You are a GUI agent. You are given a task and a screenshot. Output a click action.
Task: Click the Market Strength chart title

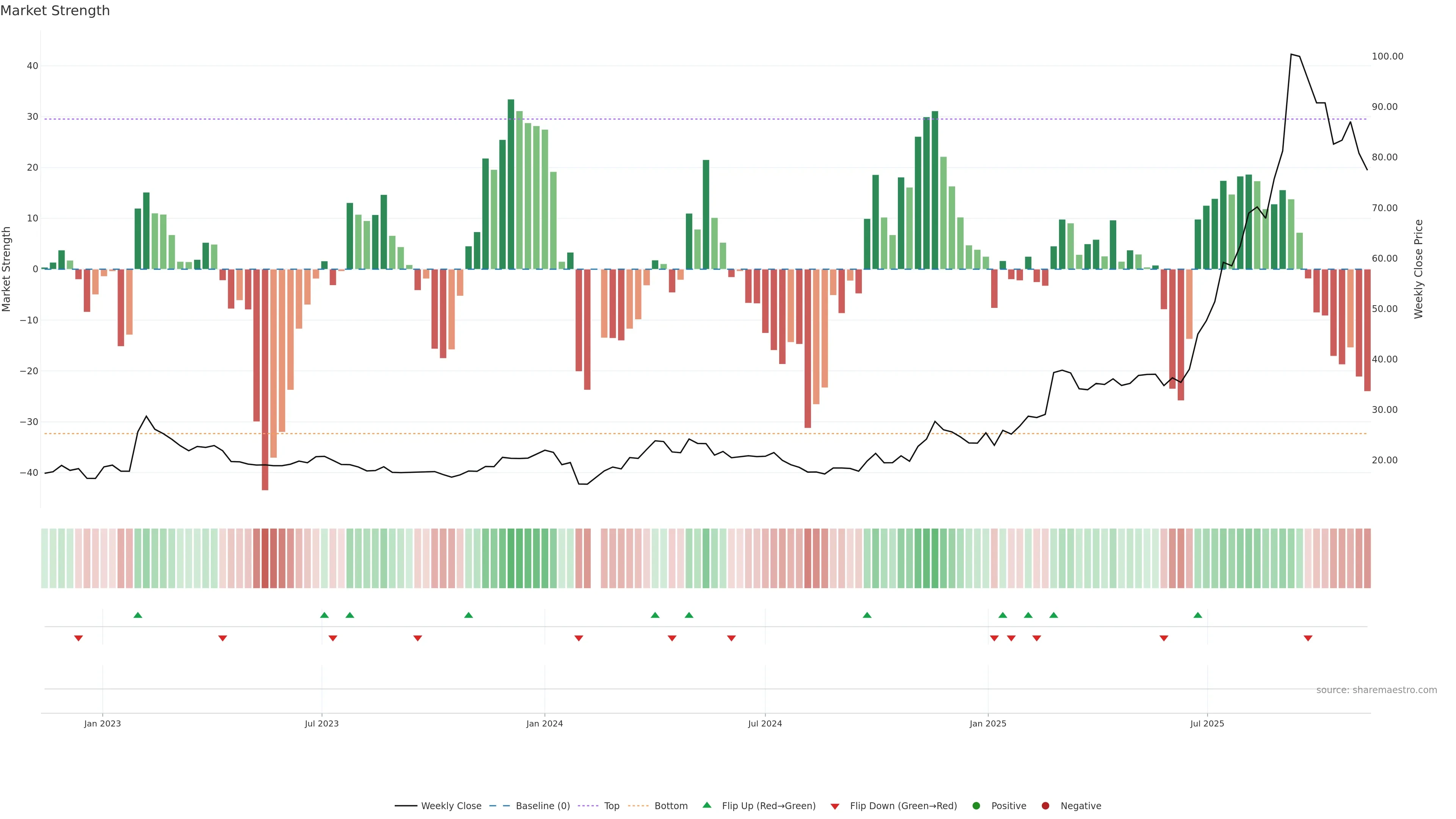pos(55,11)
